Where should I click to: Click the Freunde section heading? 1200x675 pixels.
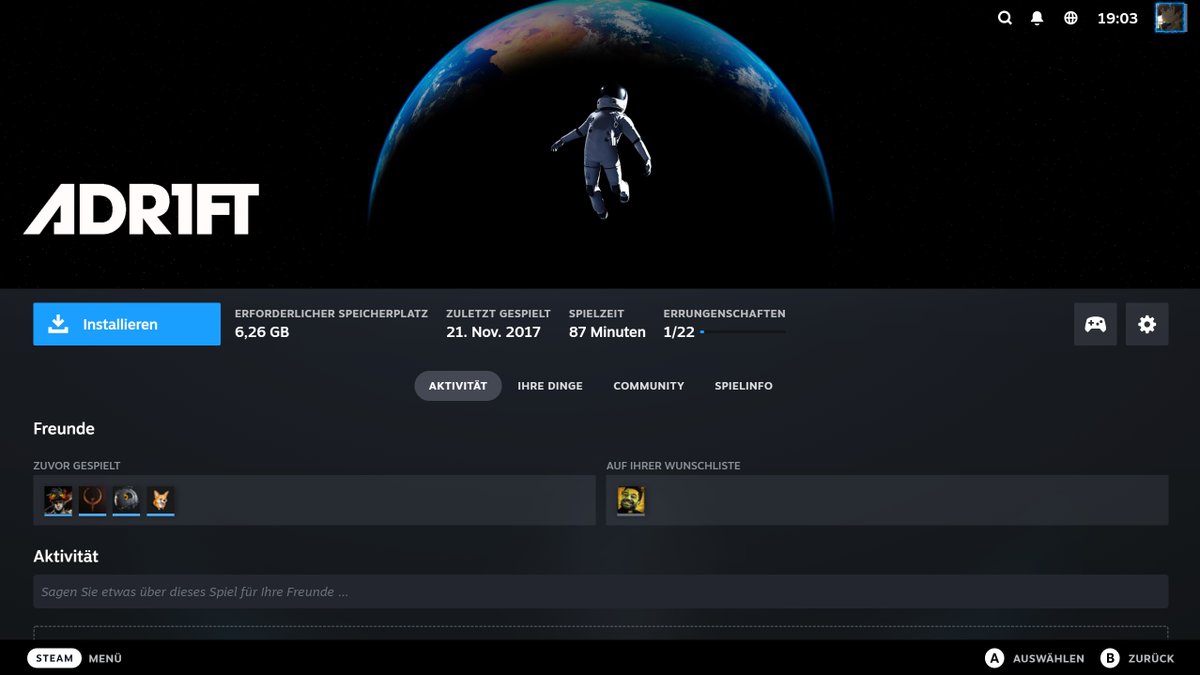pyautogui.click(x=64, y=429)
